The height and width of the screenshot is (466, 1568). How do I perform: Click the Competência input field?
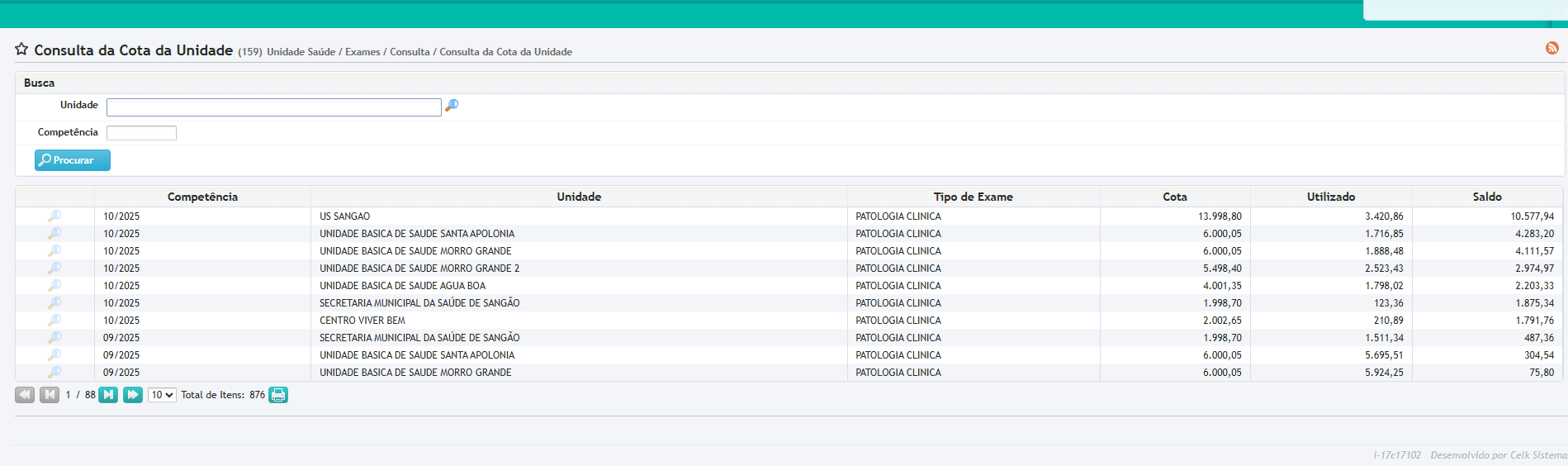[x=141, y=133]
